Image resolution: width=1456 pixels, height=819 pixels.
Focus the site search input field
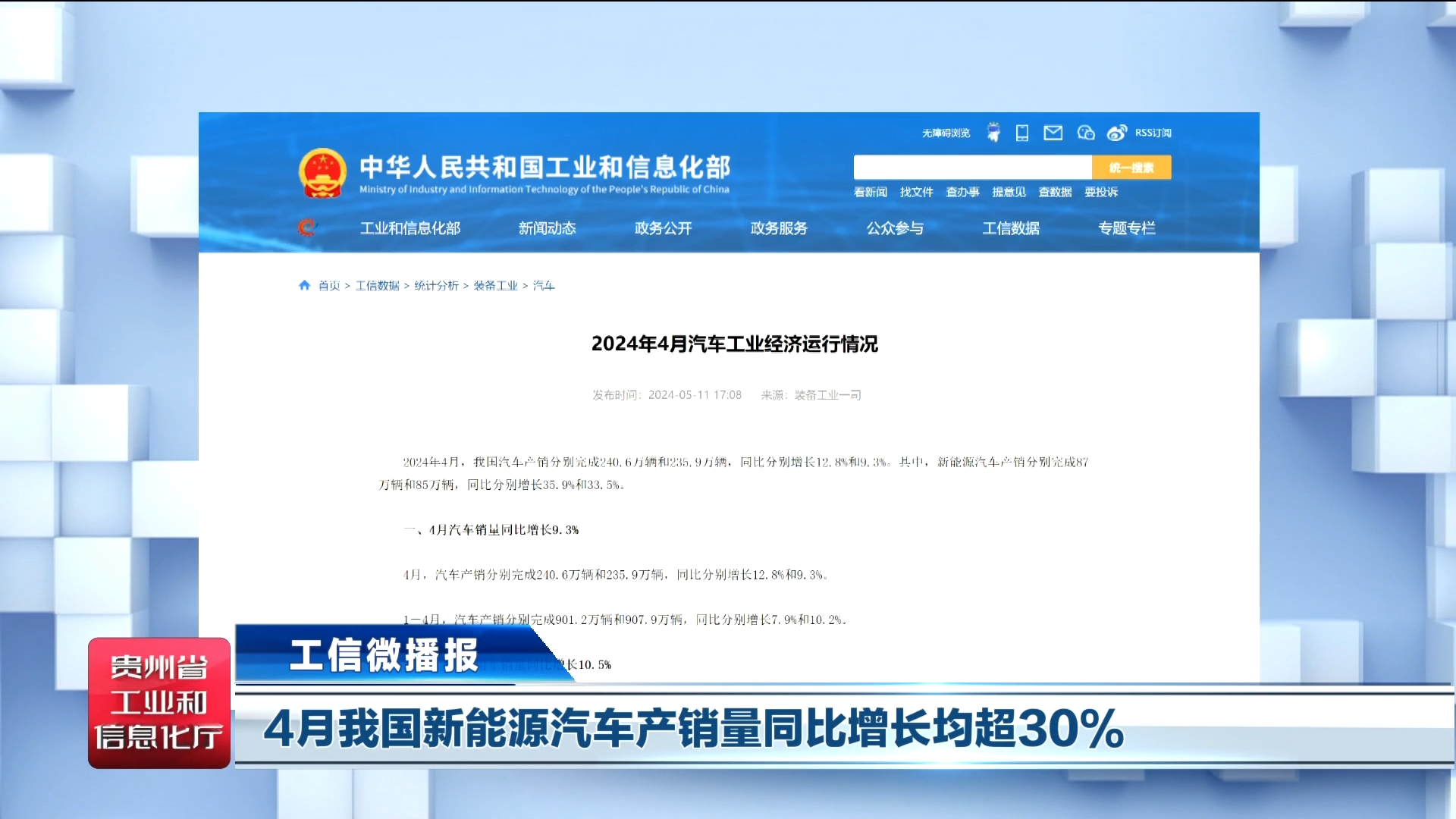pyautogui.click(x=972, y=167)
